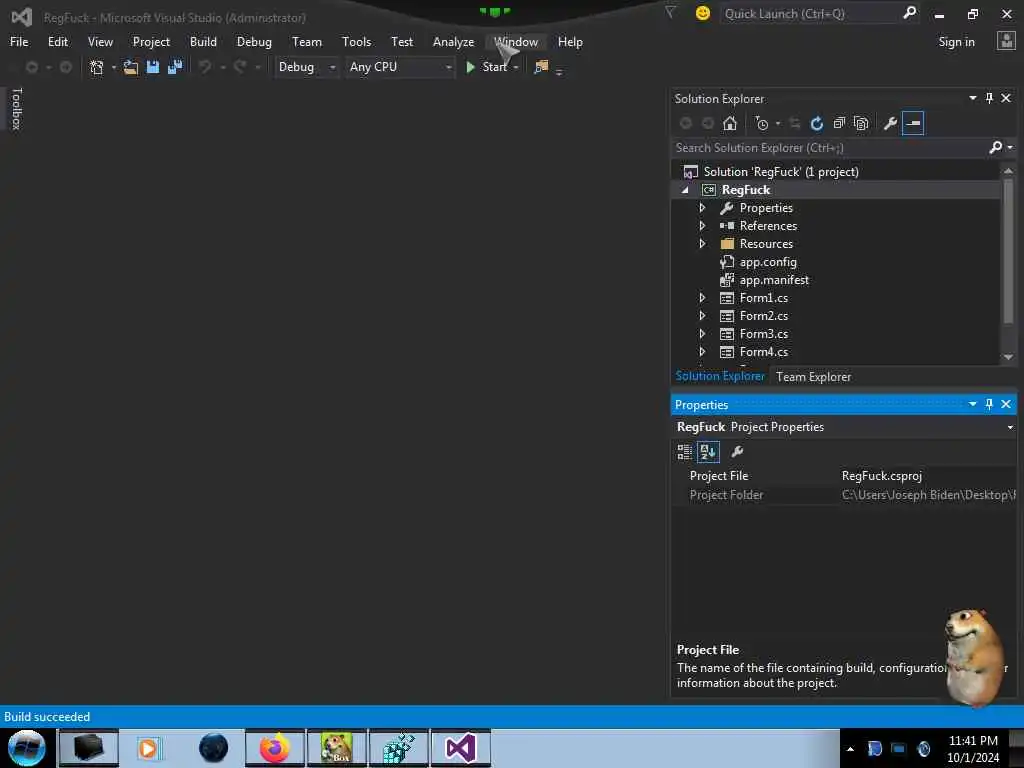This screenshot has height=768, width=1024.
Task: Click the Solution Explorer search magnifier icon
Action: click(x=995, y=148)
